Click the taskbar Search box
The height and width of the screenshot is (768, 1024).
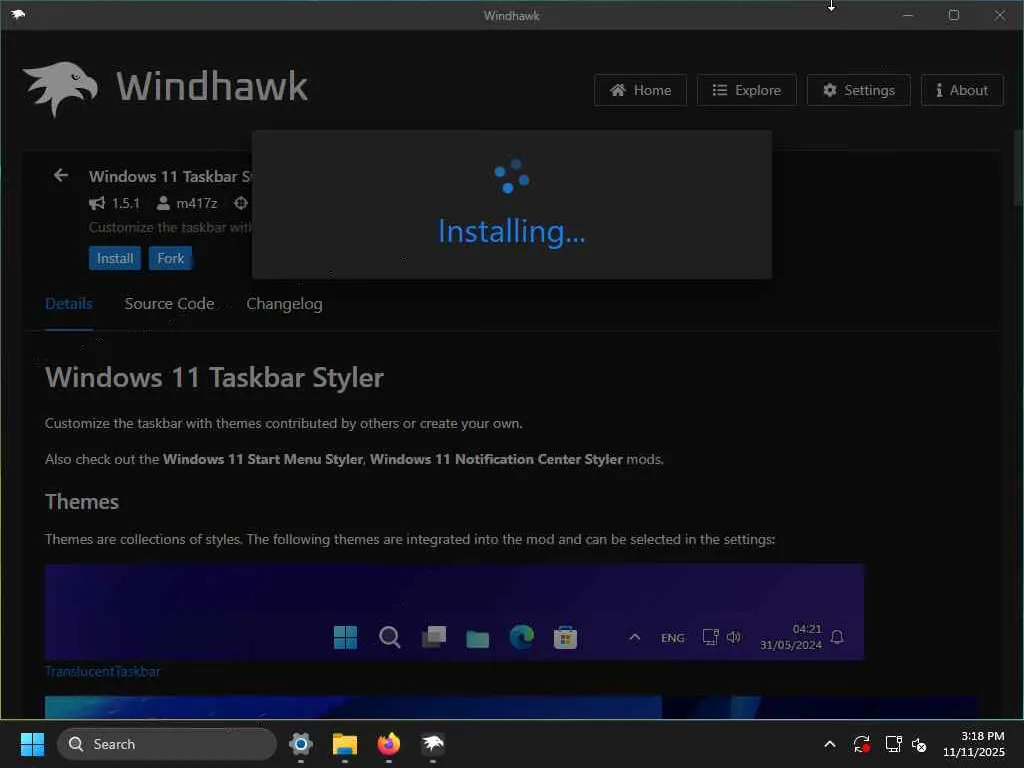point(167,744)
